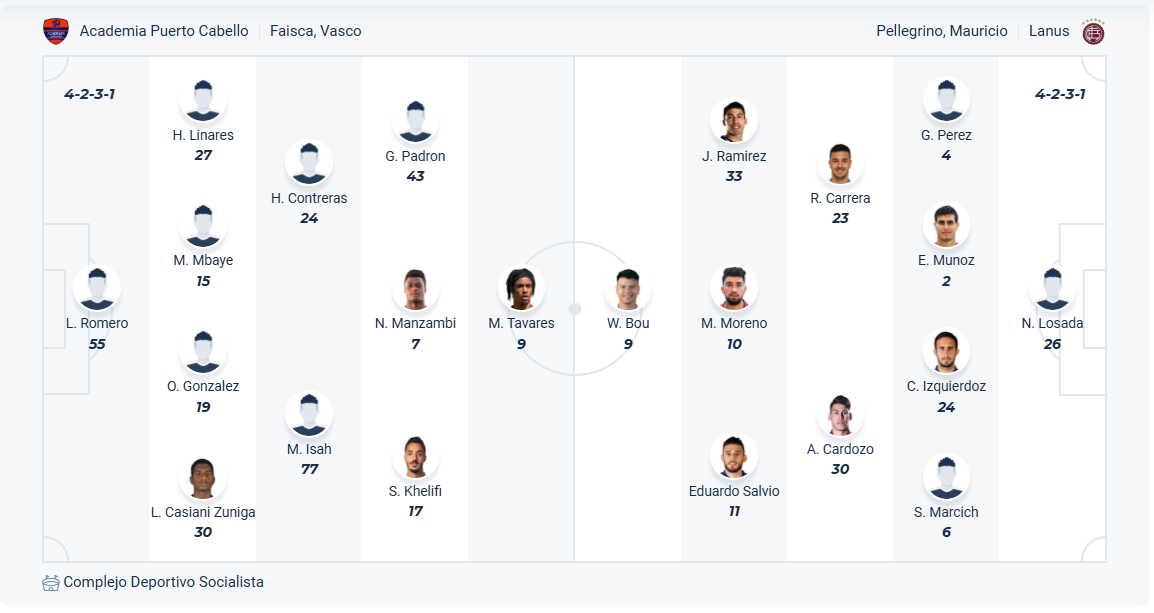Click N. Manzambi's player photo
1154x613 pixels.
pyautogui.click(x=415, y=289)
